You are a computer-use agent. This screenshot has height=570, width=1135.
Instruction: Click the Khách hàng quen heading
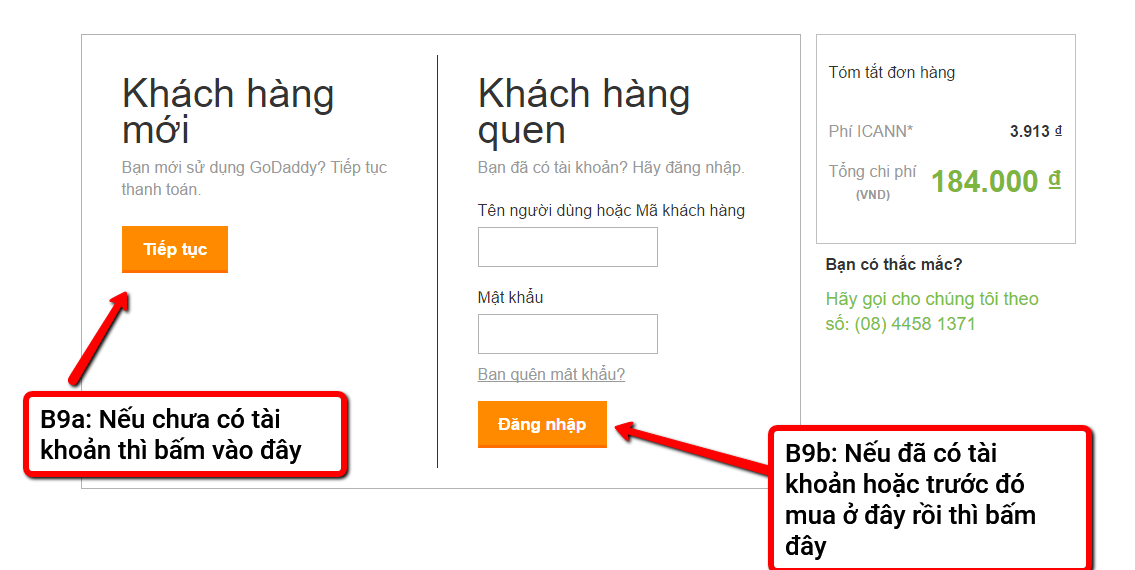584,111
